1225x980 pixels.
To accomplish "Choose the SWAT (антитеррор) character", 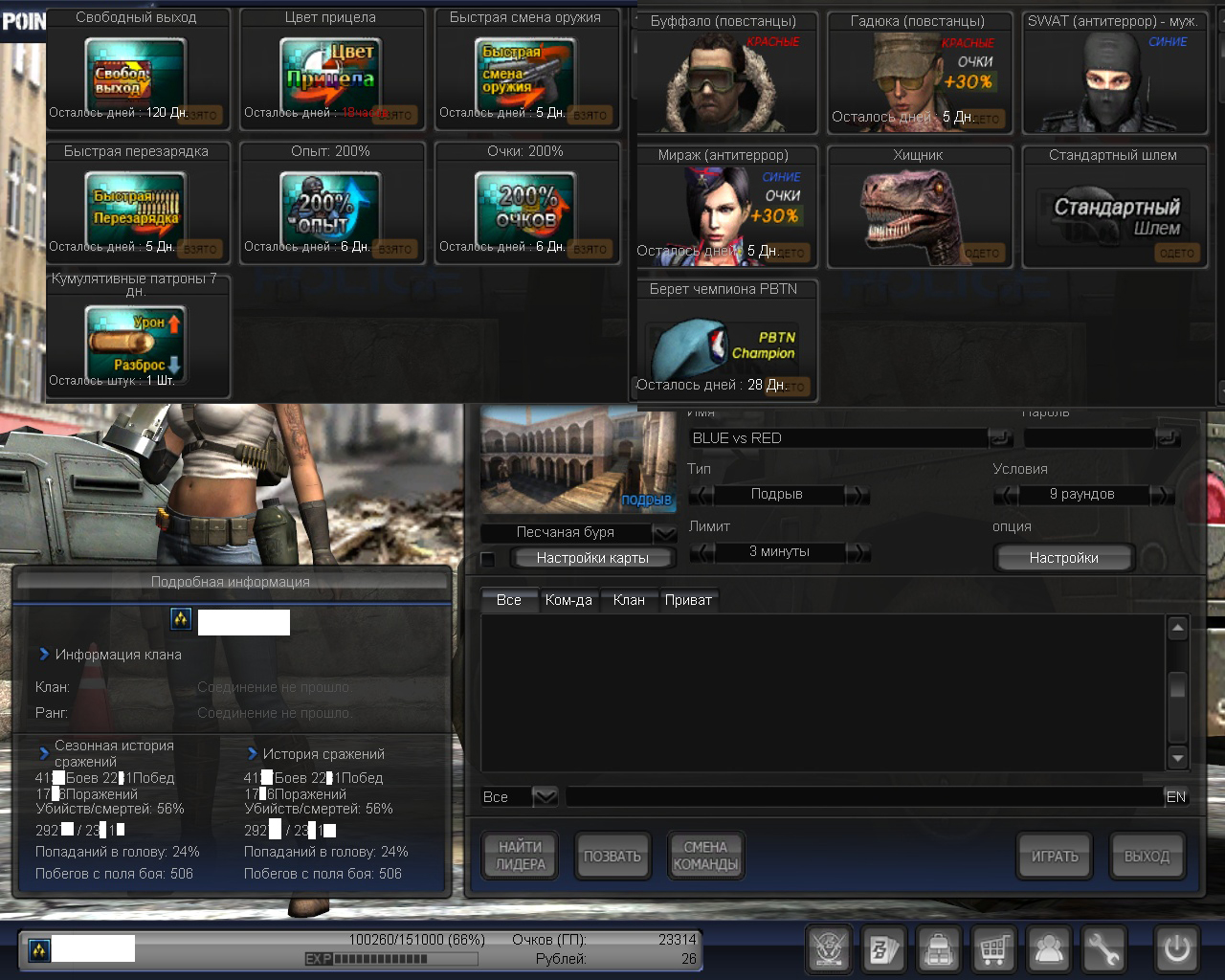I will (1113, 73).
